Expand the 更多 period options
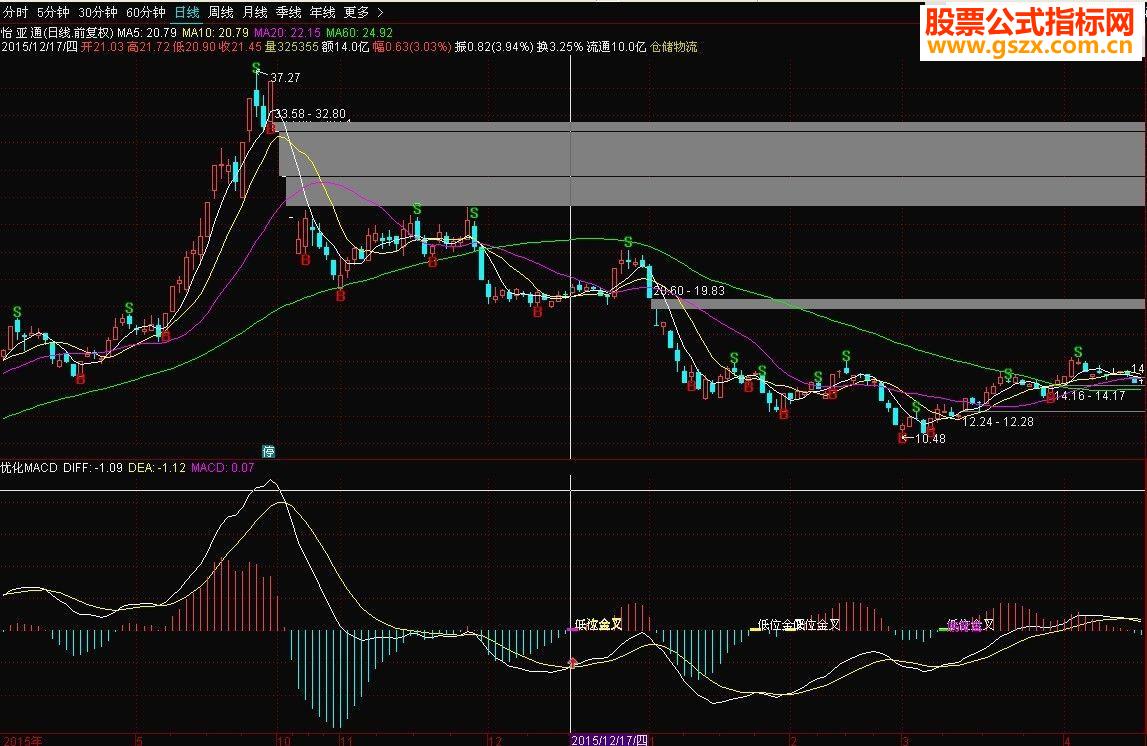1147x746 pixels. (x=363, y=12)
